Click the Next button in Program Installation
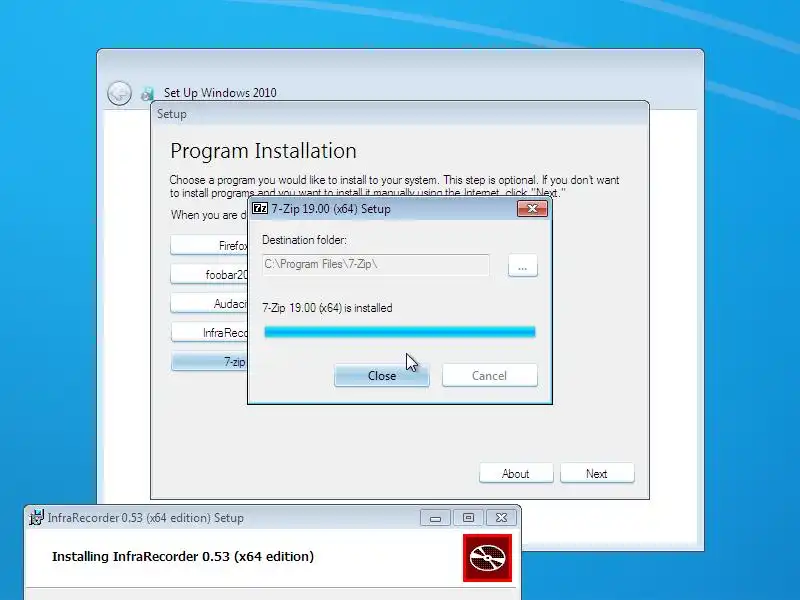Screen dimensions: 800x600 (597, 473)
